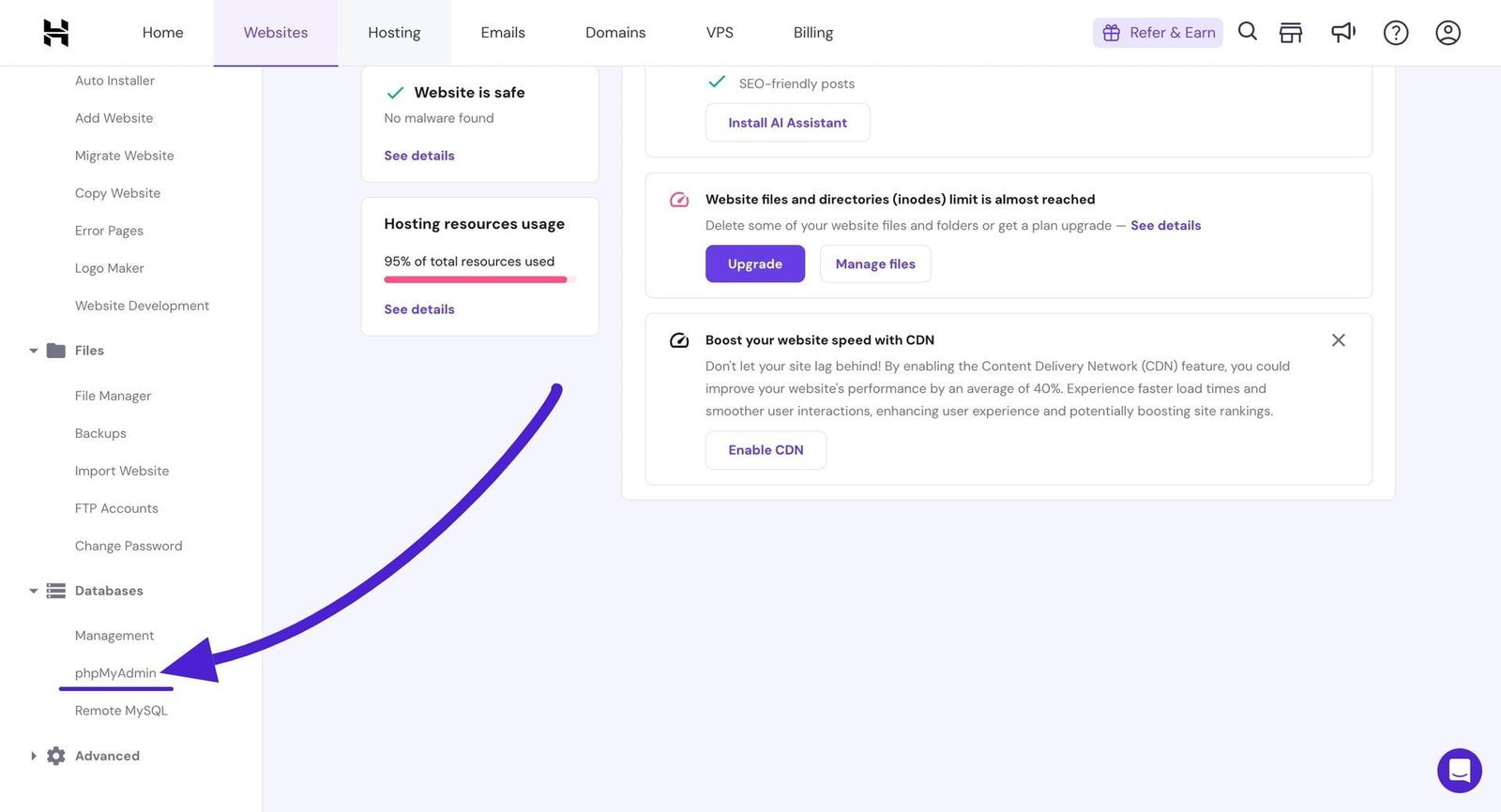
Task: Click Install AI Assistant button
Action: 787,123
